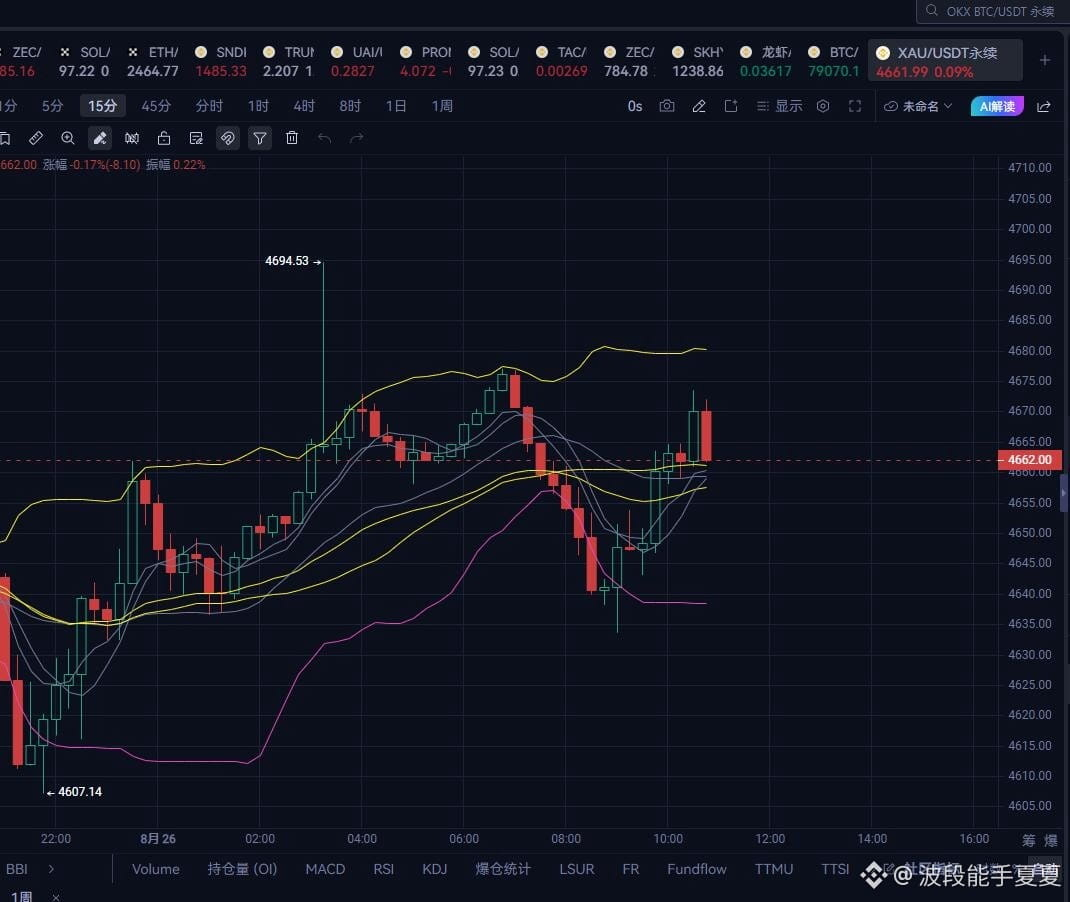
Task: Toggle the Volume indicator
Action: tap(156, 869)
